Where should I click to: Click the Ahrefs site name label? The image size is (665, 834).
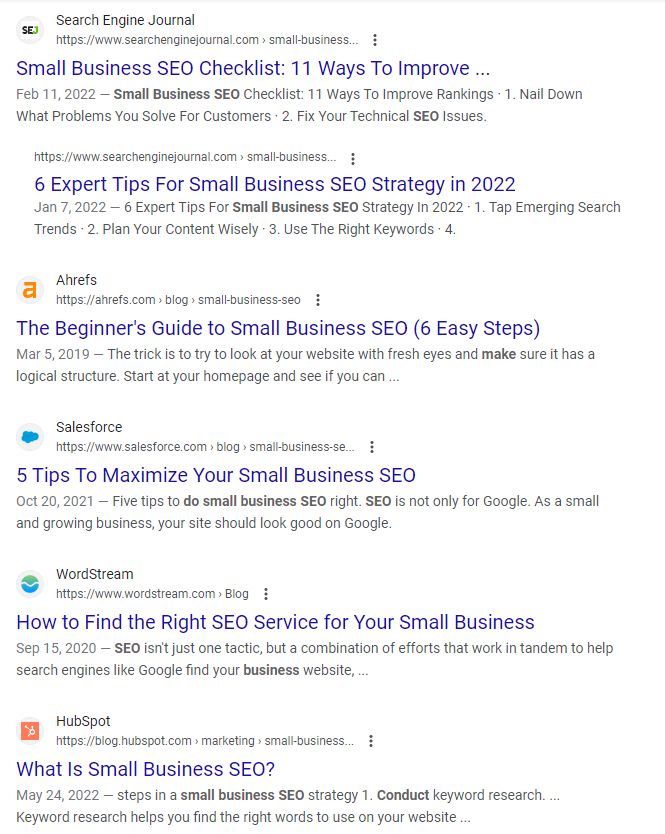point(77,280)
